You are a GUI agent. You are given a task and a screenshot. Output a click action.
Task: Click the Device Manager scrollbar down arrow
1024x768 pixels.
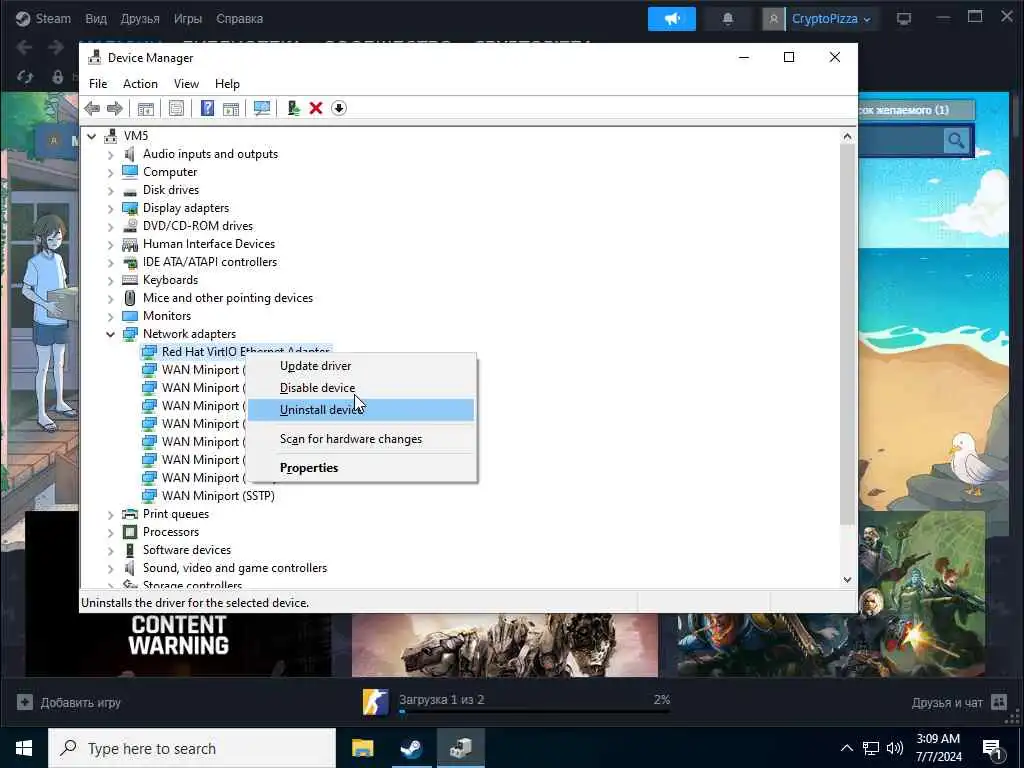847,579
